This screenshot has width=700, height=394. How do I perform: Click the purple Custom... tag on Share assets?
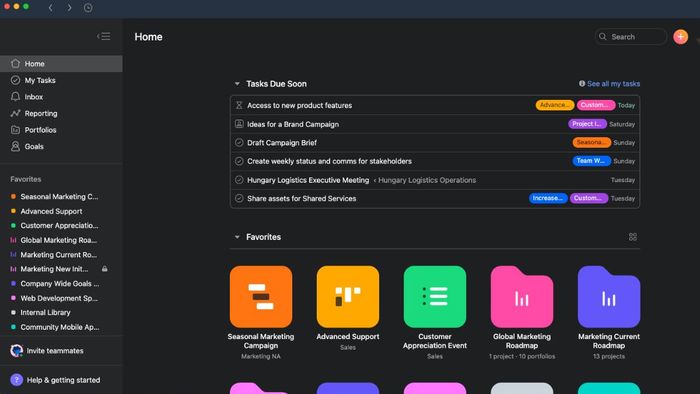[x=589, y=198]
